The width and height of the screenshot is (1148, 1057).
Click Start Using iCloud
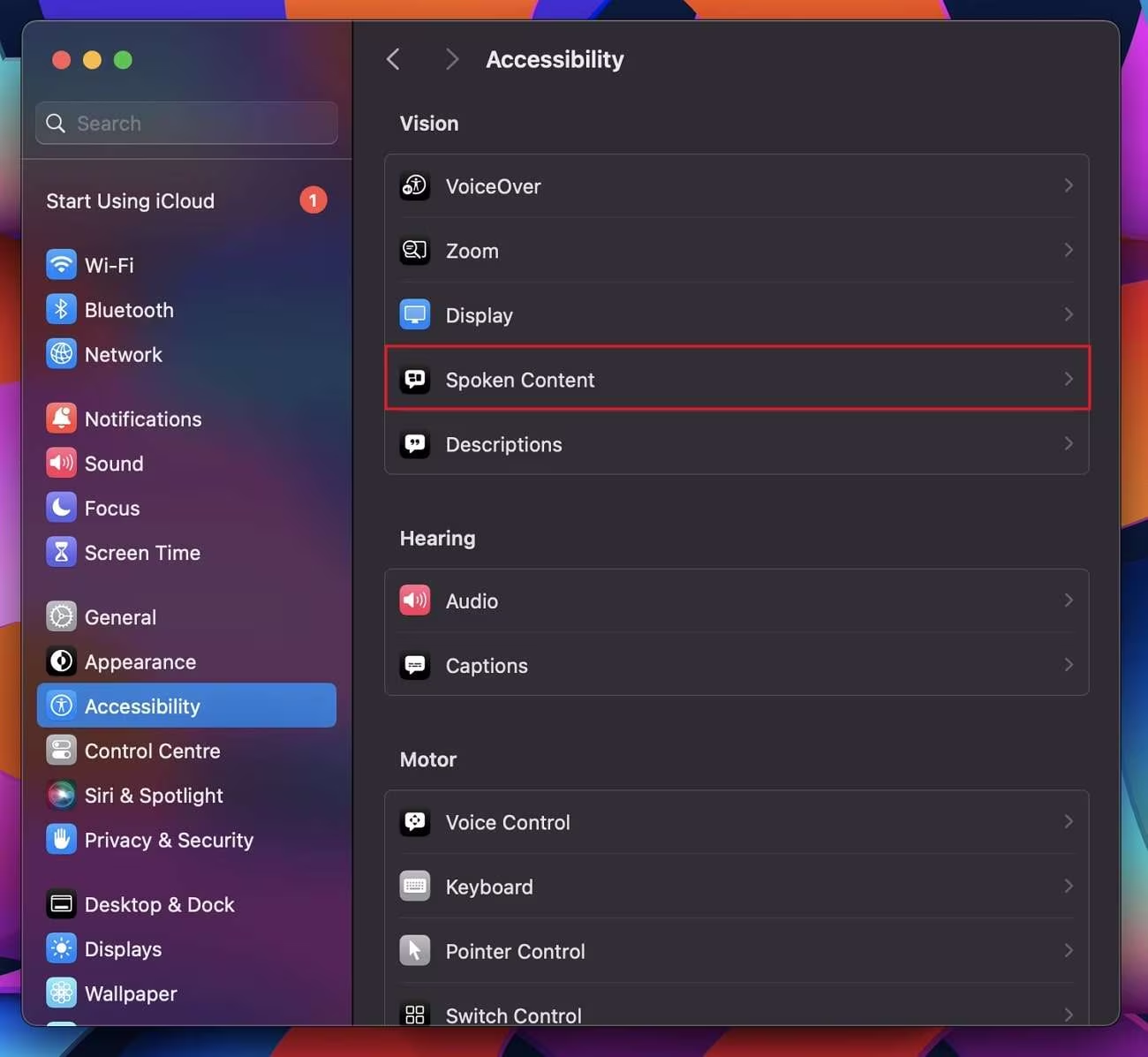coord(130,200)
